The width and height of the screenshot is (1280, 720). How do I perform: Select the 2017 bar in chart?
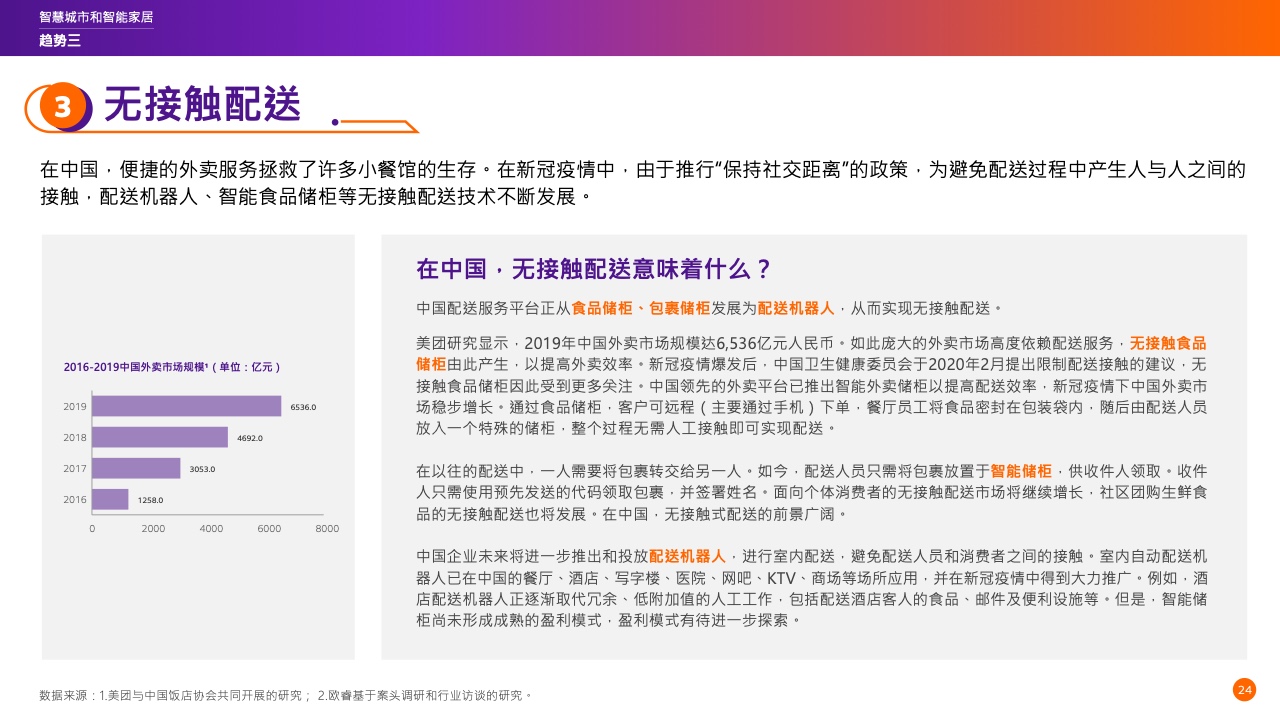(136, 468)
